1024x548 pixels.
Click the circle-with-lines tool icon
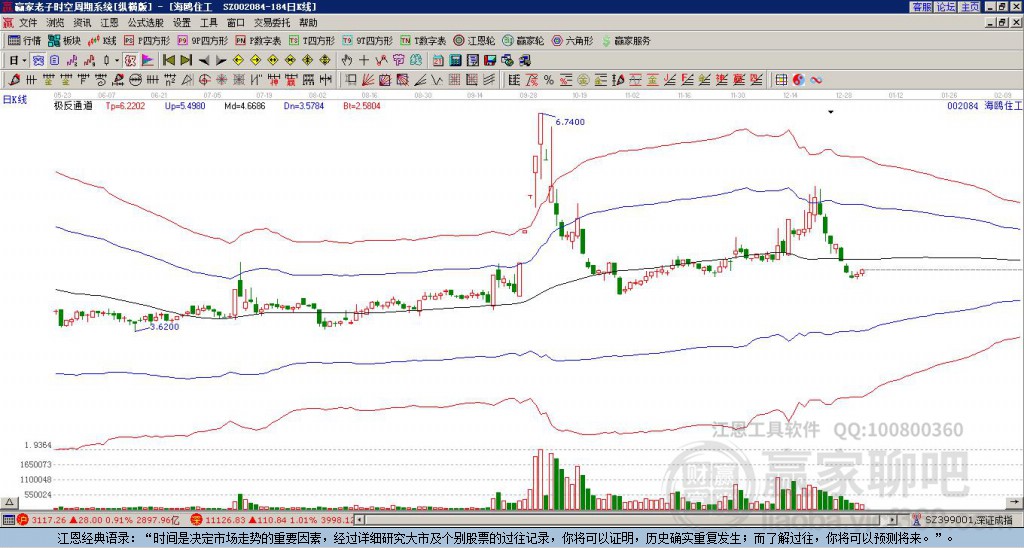[x=135, y=80]
